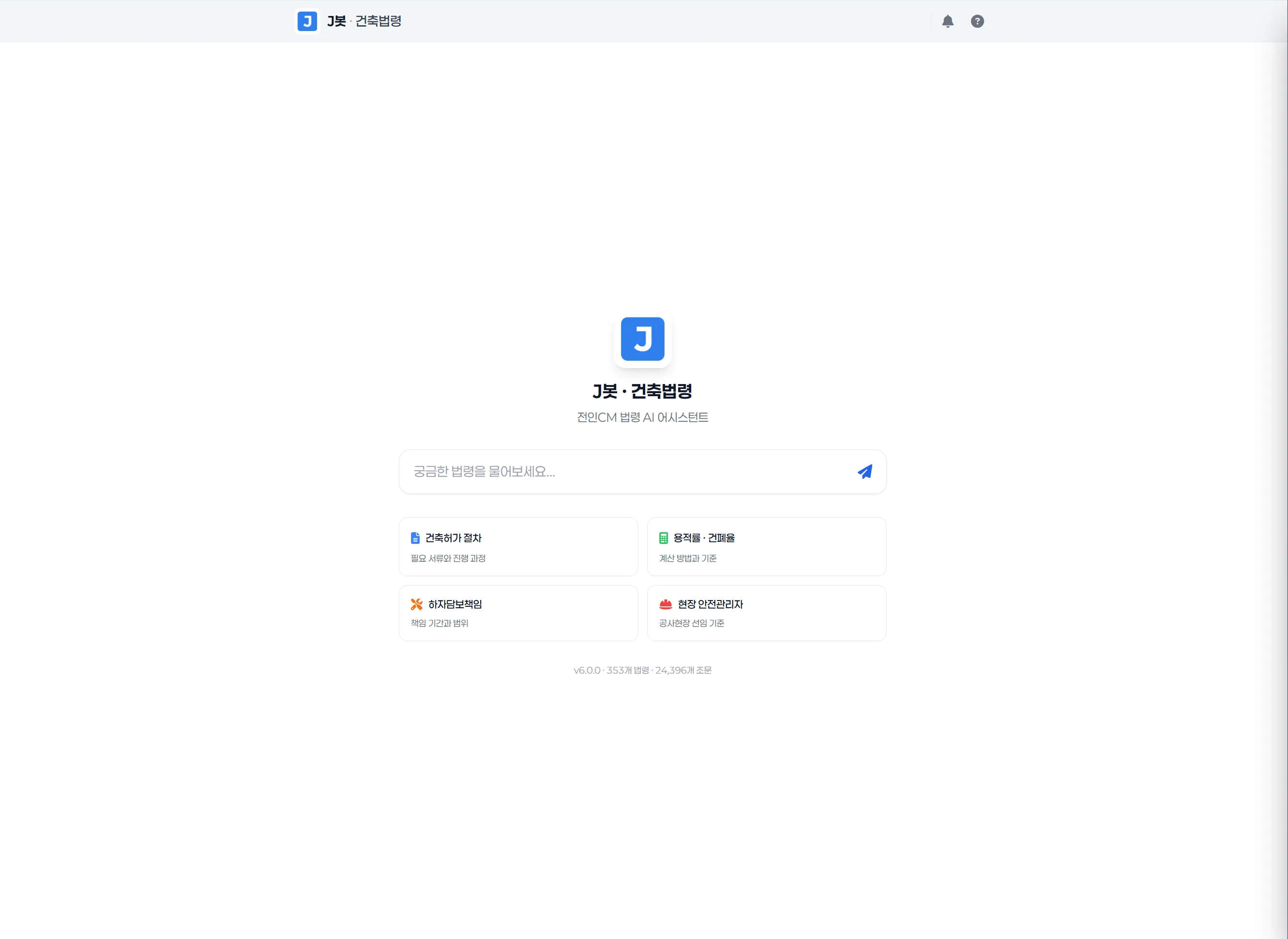The image size is (1288, 939).
Task: Click the hard hat icon on 현장 안전관리자
Action: tap(666, 604)
